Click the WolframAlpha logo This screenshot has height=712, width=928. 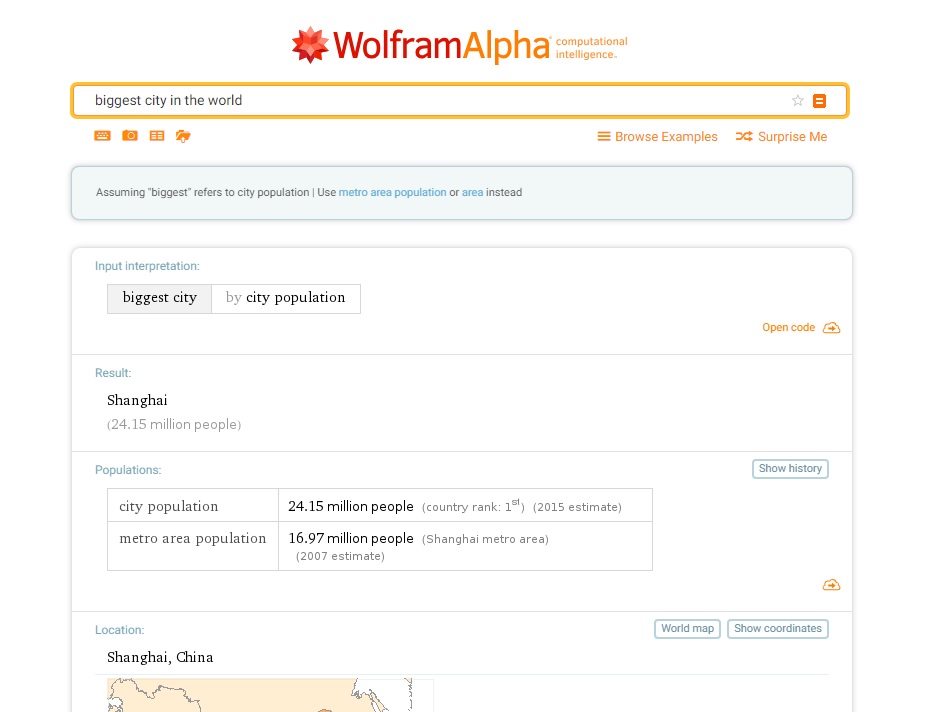pyautogui.click(x=459, y=45)
